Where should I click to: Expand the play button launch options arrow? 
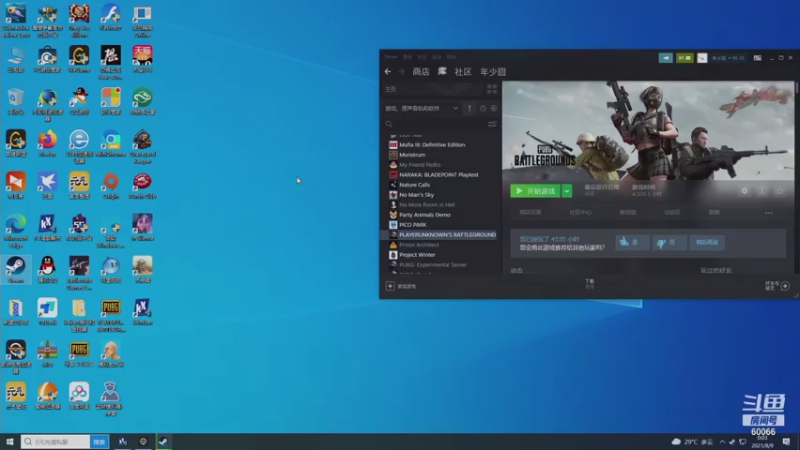coord(567,191)
